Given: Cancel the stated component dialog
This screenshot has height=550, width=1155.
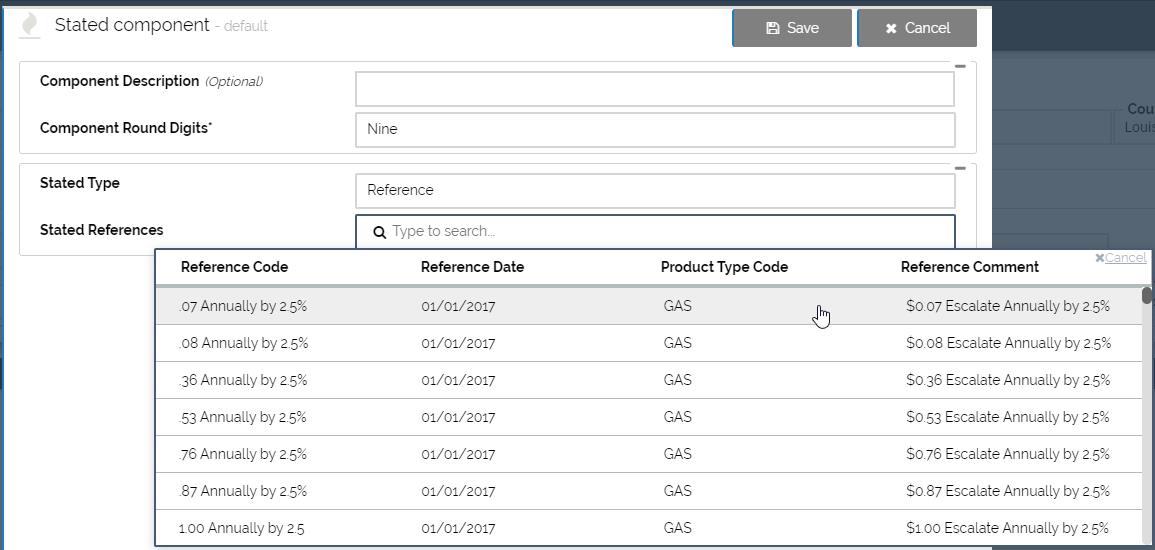Looking at the screenshot, I should click(x=916, y=28).
